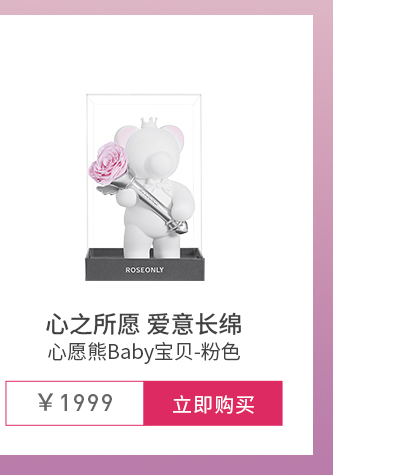Click the bear's feet on the base
This screenshot has height=475, width=413.
(153, 248)
